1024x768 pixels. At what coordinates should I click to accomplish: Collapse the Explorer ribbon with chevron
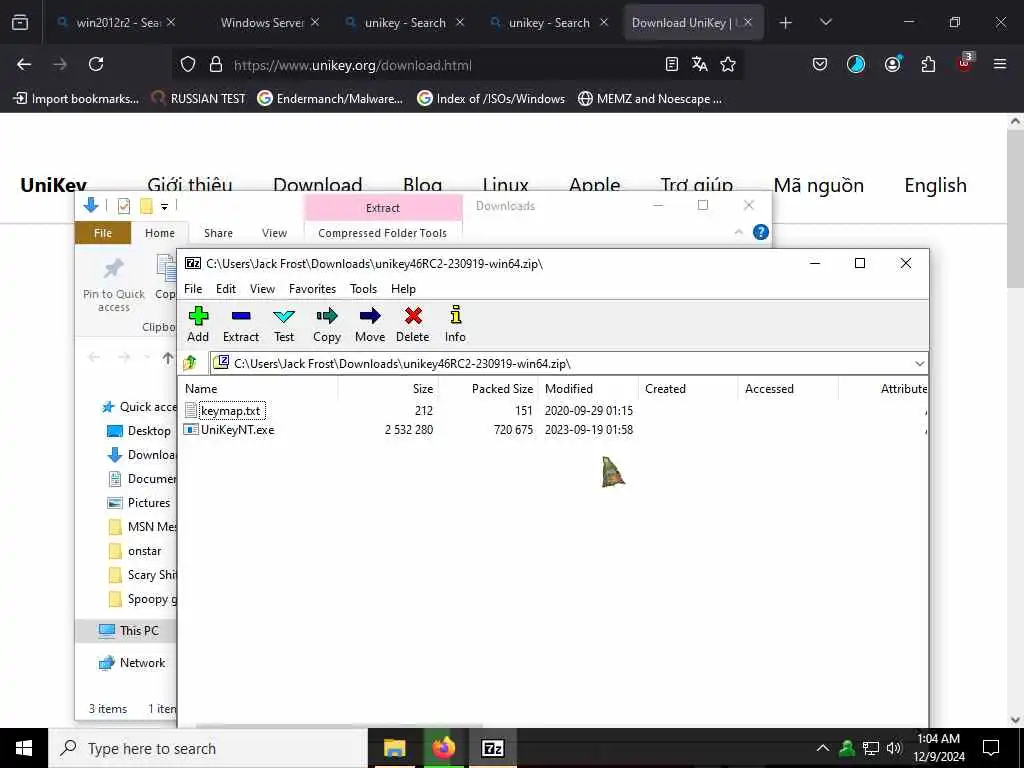click(x=739, y=232)
